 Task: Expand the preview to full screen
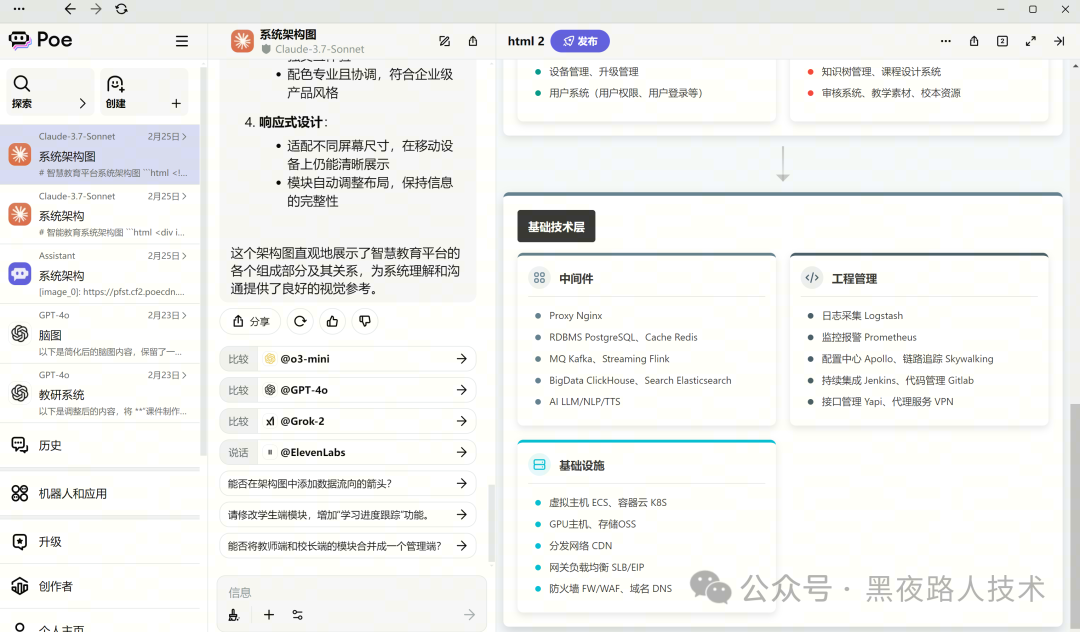click(x=1030, y=41)
